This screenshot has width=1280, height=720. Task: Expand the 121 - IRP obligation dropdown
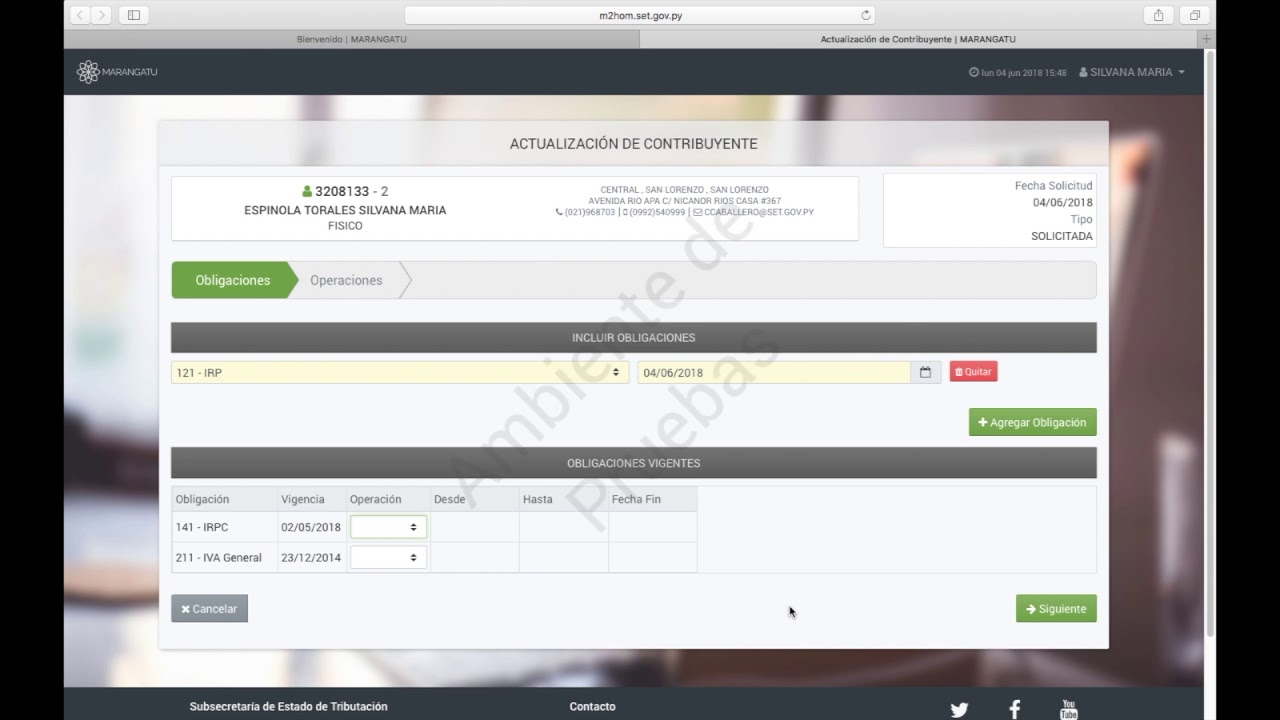(x=399, y=372)
